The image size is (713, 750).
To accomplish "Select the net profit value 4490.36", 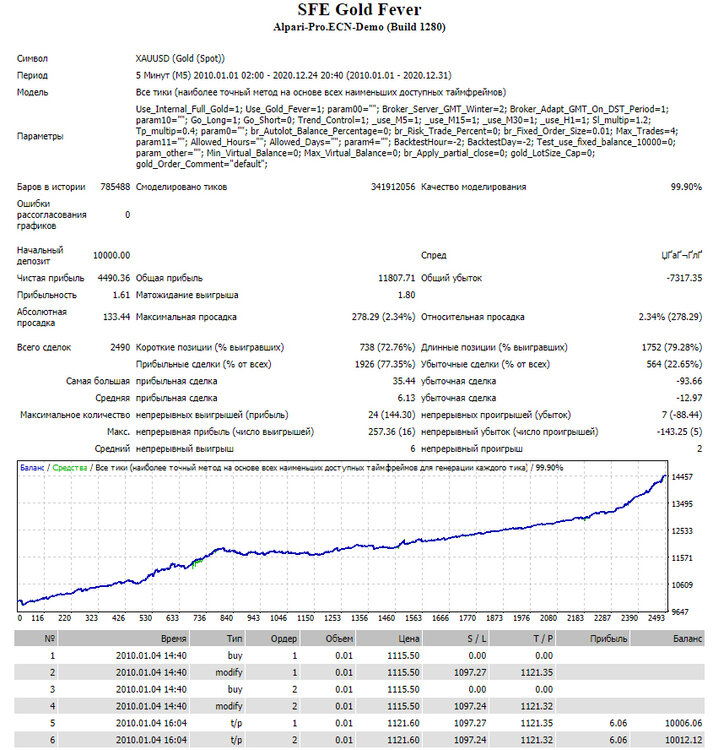I will (114, 278).
